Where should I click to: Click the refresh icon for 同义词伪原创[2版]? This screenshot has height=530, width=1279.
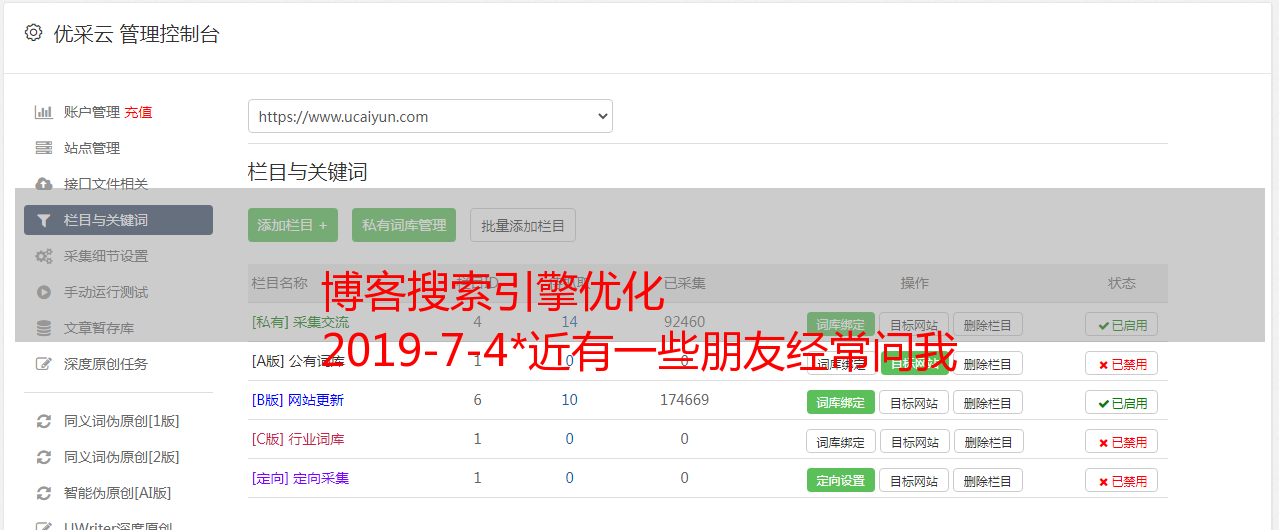coord(43,457)
